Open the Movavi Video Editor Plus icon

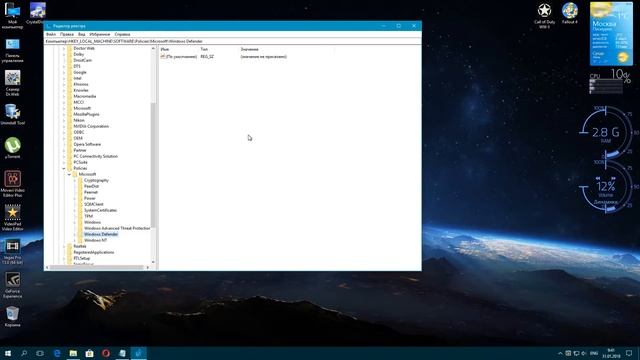tap(12, 184)
